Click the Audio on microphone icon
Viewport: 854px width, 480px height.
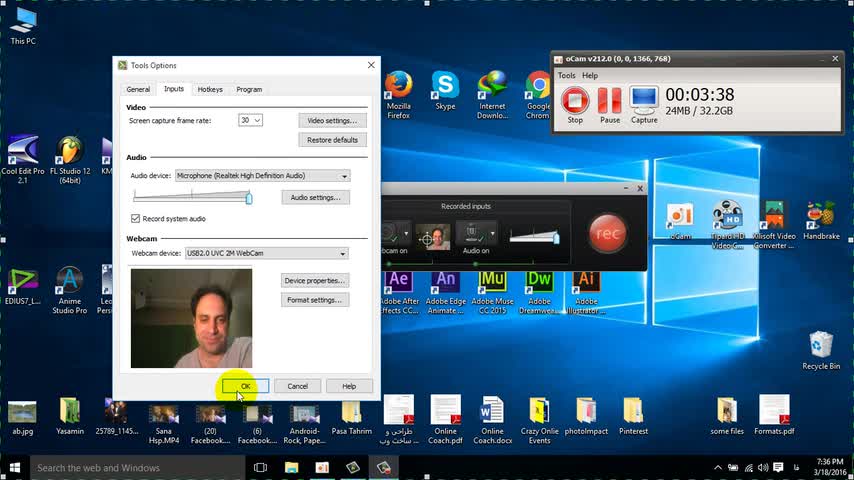pos(472,234)
